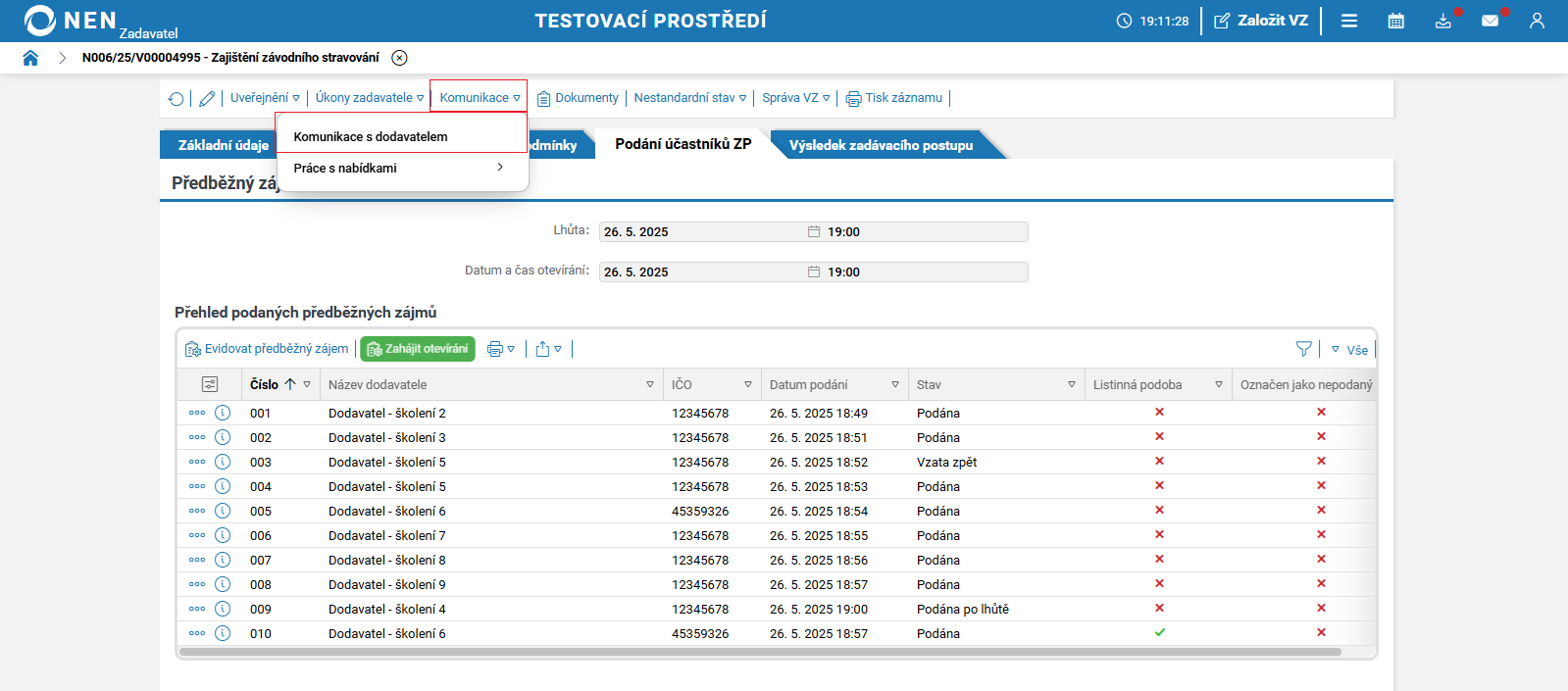Viewport: 1568px width, 691px height.
Task: Open the table print dropdown
Action: click(x=501, y=349)
